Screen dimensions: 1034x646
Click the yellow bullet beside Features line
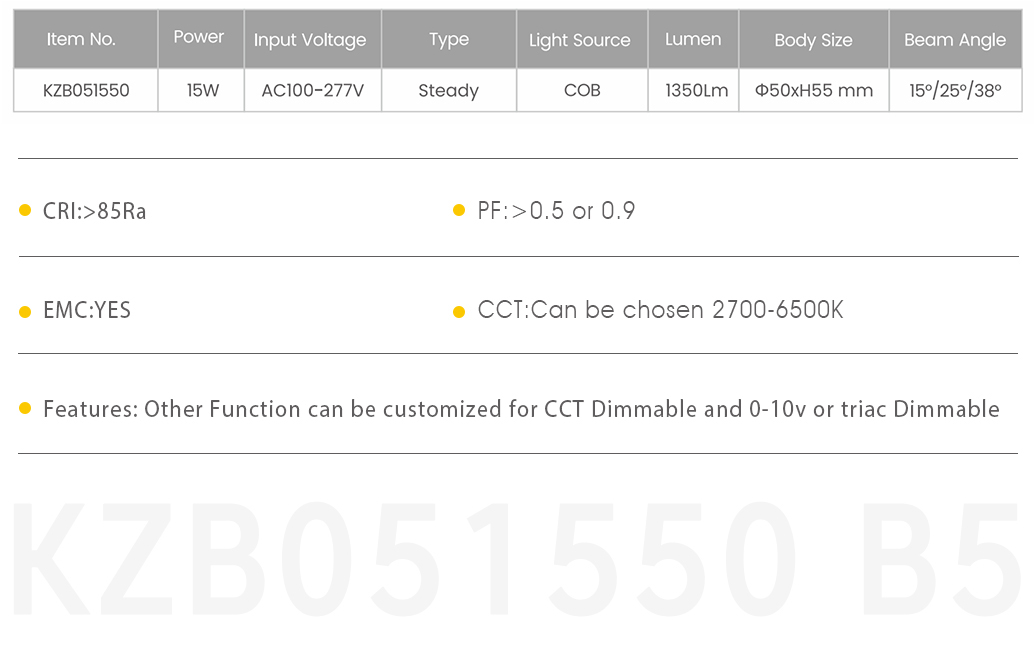click(25, 409)
